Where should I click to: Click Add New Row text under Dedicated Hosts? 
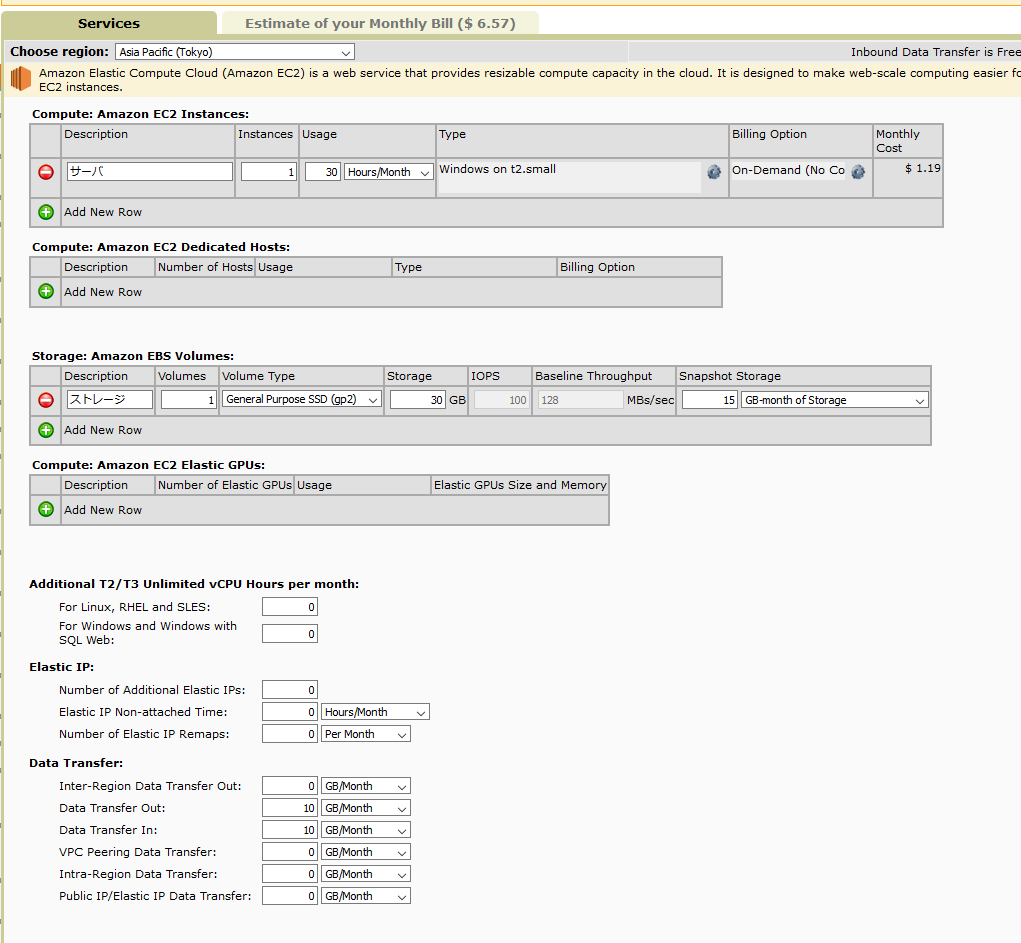103,292
